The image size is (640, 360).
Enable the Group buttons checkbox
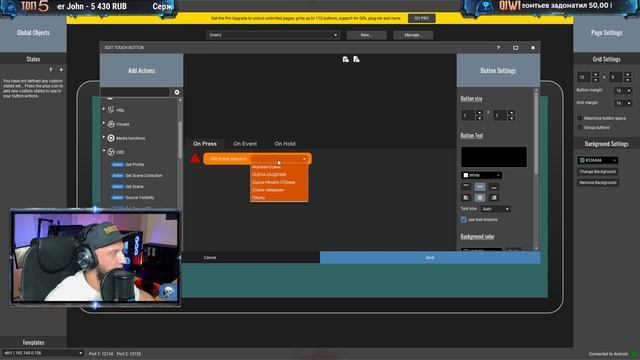click(580, 127)
